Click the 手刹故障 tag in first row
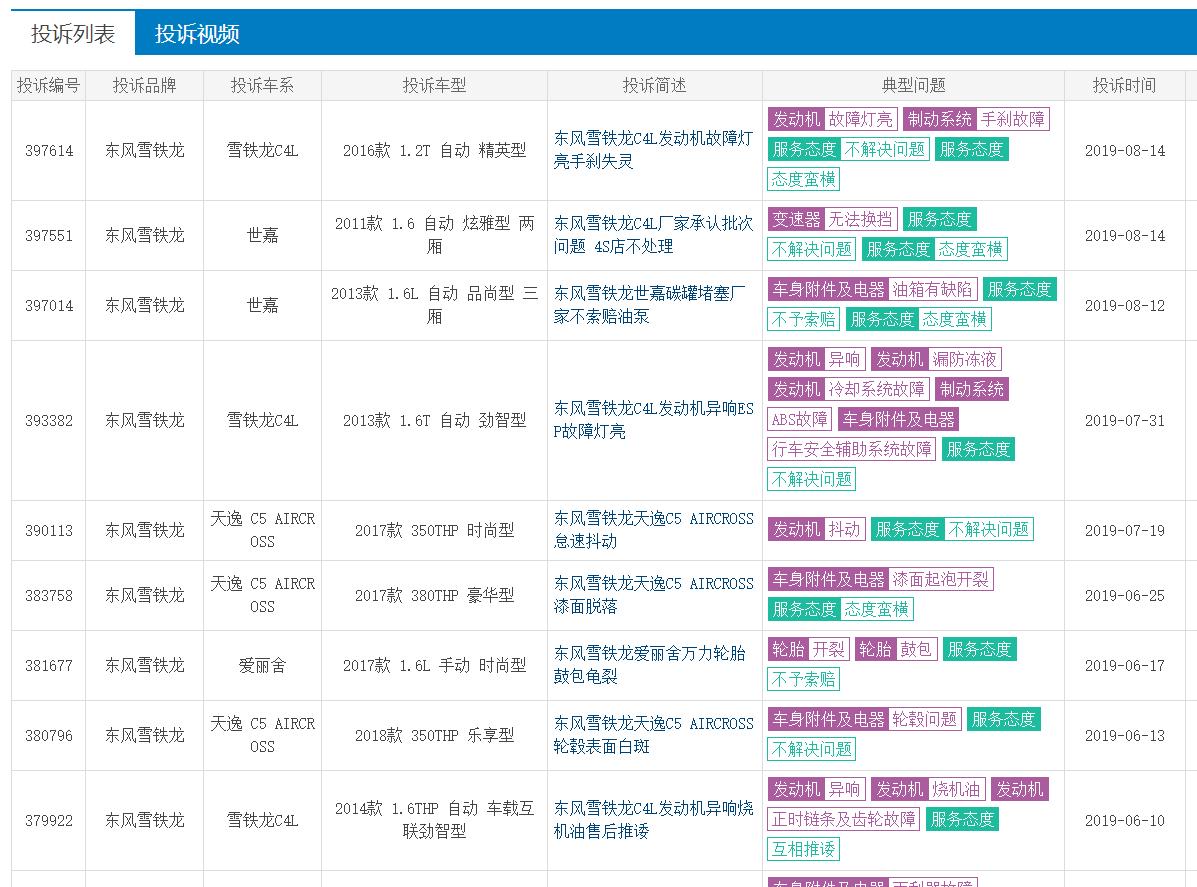Viewport: 1197px width, 887px height. pos(1012,120)
